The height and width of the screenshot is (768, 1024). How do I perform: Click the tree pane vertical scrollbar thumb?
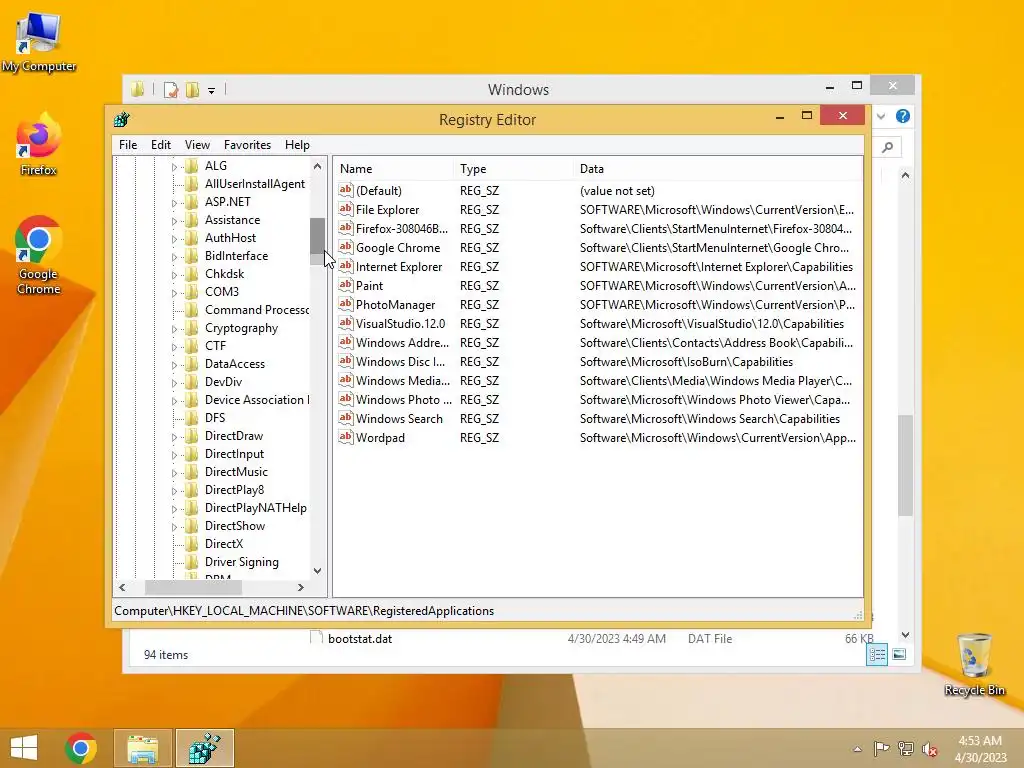tap(317, 236)
